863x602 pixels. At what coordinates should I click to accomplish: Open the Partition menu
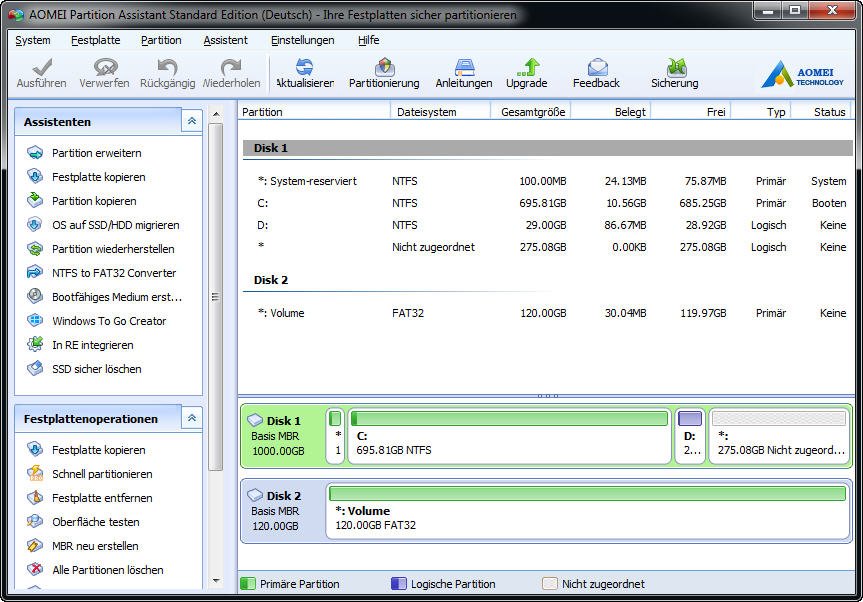(161, 40)
